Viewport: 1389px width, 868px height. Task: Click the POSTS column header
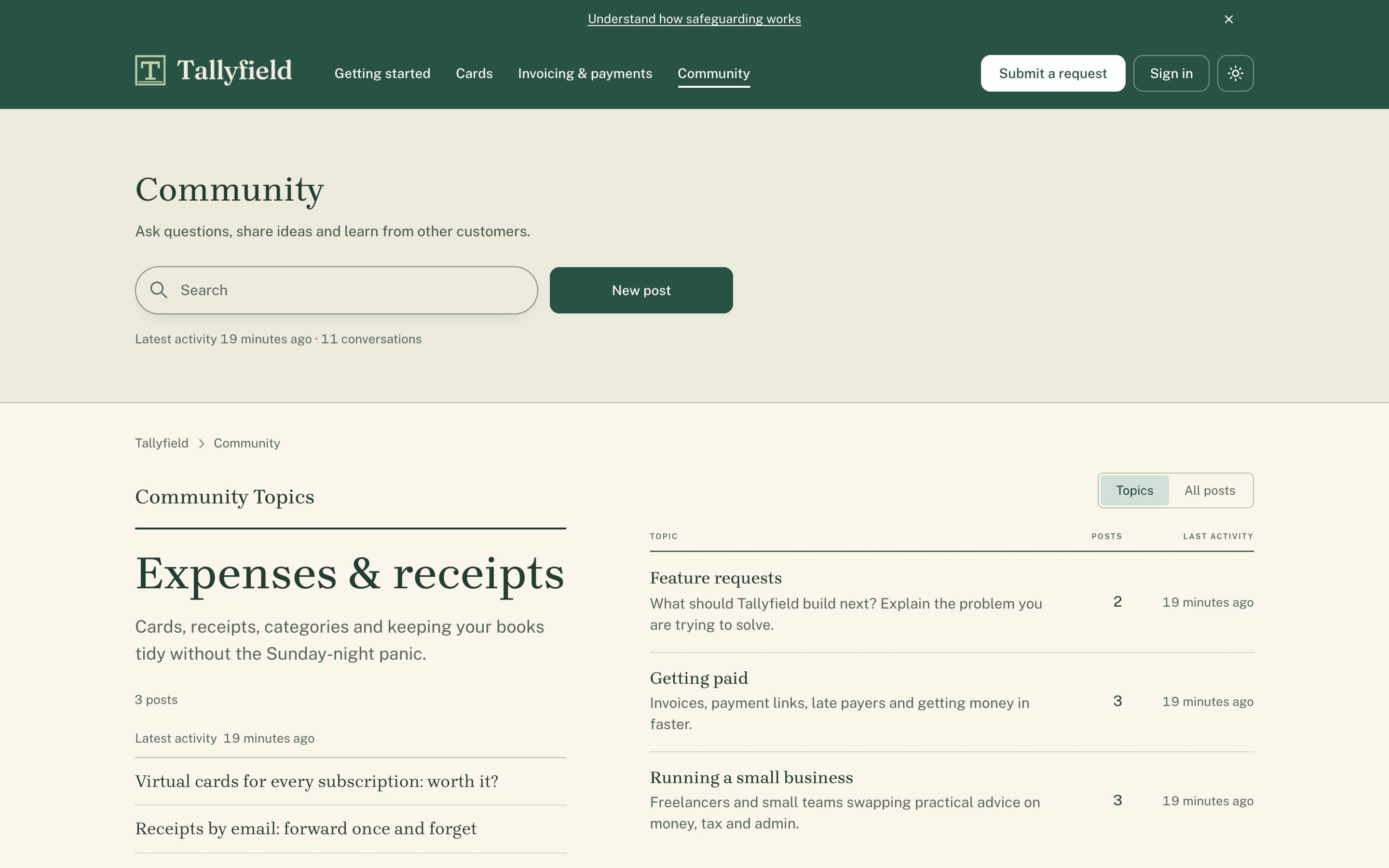point(1106,536)
